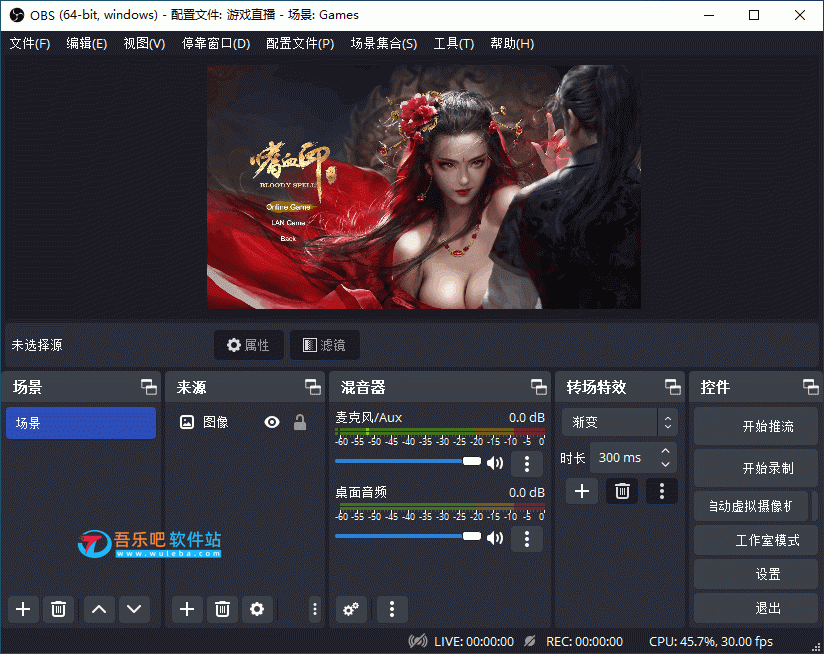824x654 pixels.
Task: Open the 配置文件(P) menu
Action: click(300, 44)
